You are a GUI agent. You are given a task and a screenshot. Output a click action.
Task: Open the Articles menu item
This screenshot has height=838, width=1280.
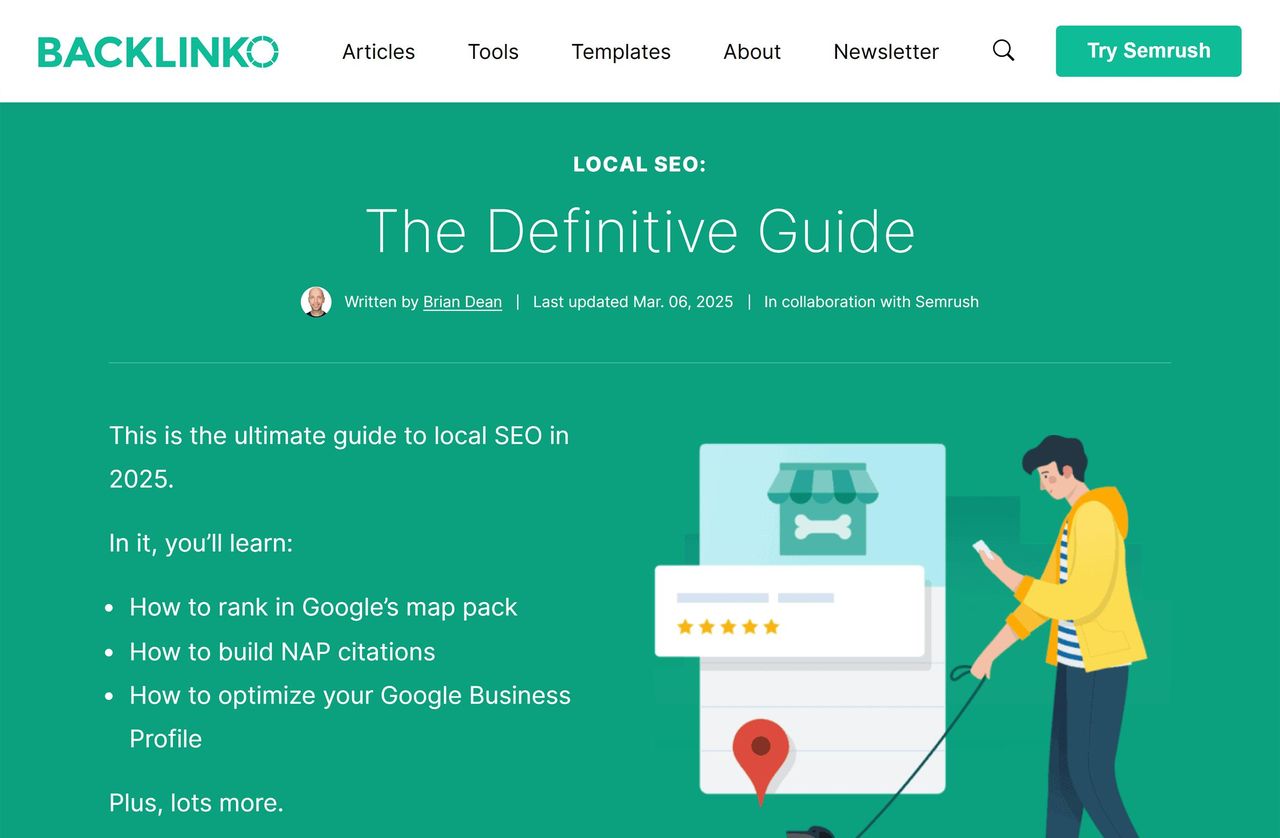pos(378,51)
